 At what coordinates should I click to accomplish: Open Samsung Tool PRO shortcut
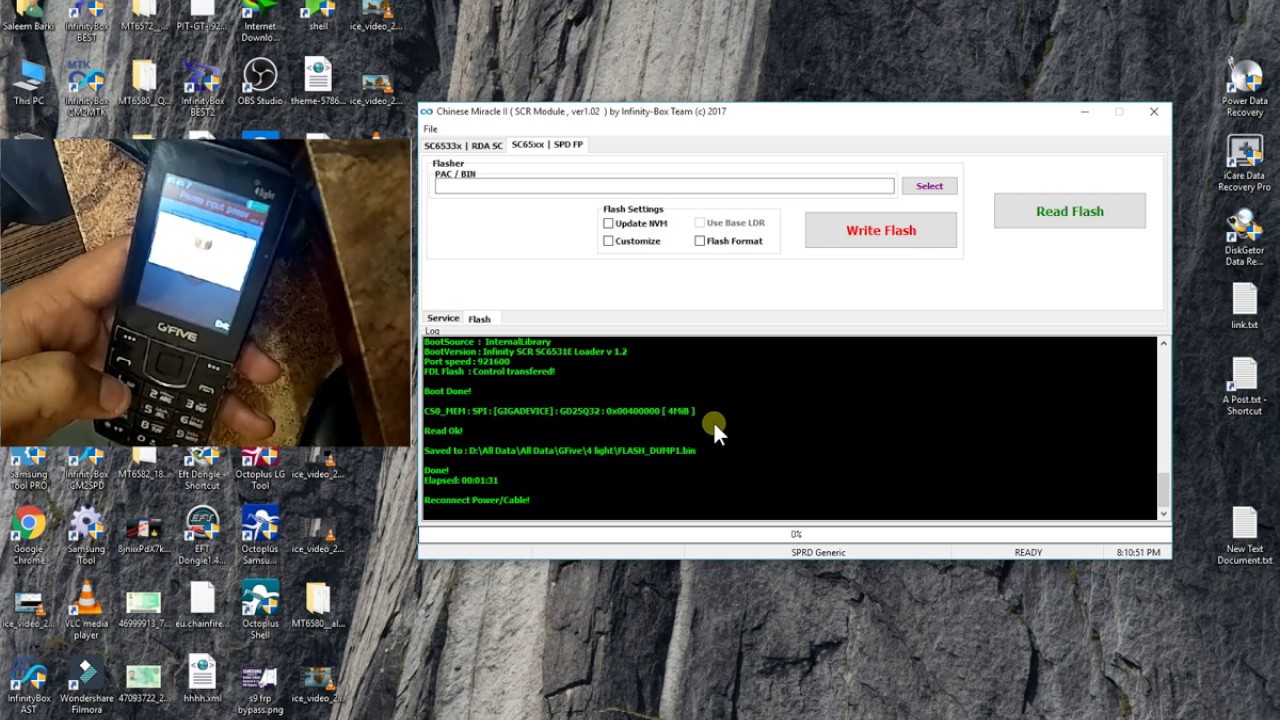[x=29, y=468]
